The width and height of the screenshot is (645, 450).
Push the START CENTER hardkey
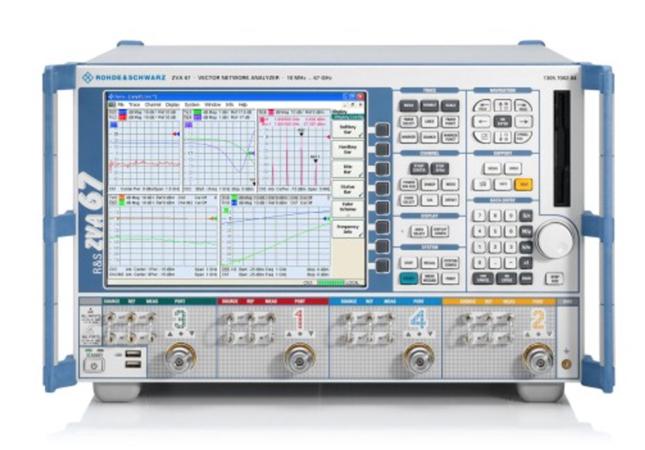(x=419, y=169)
